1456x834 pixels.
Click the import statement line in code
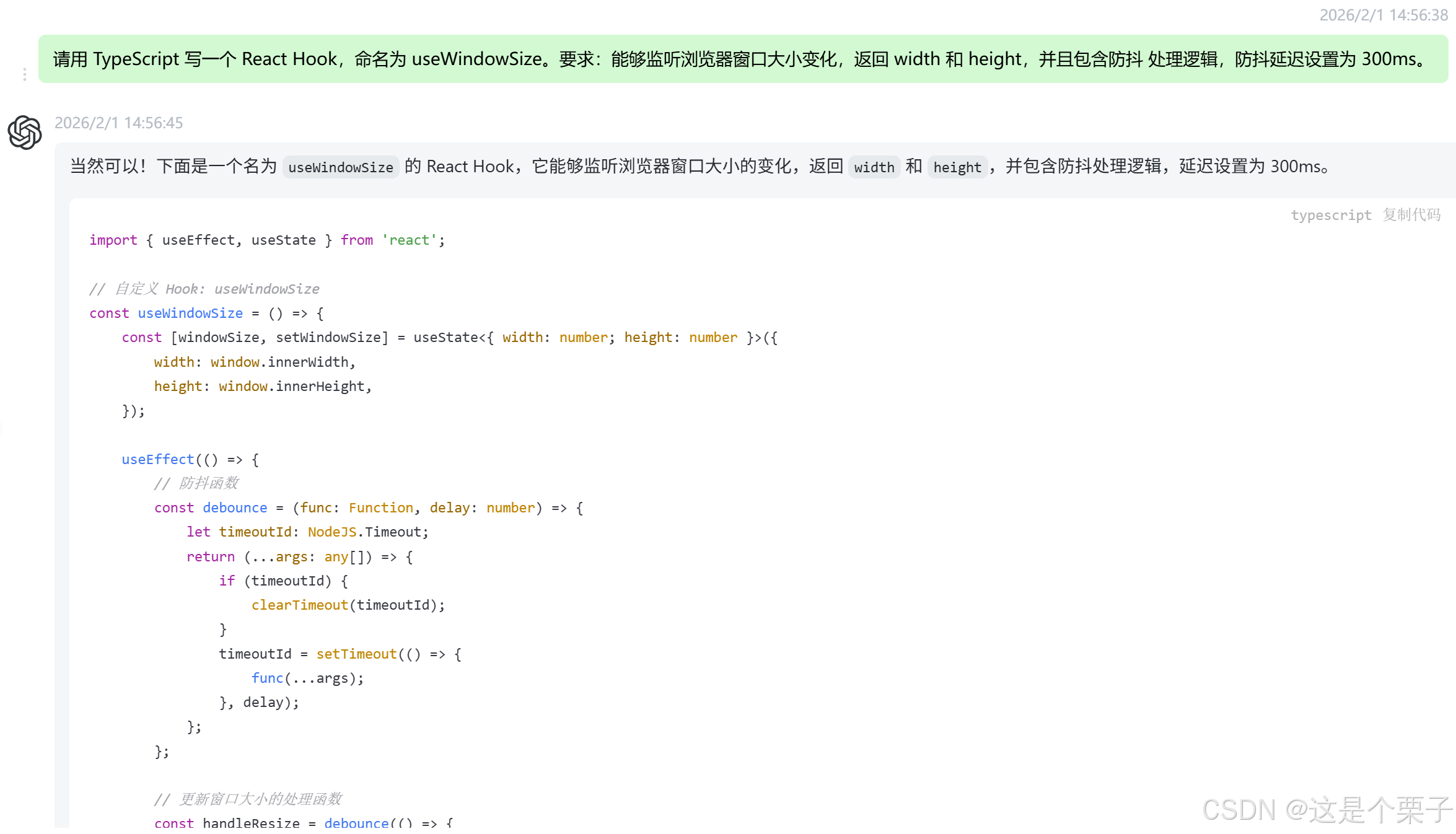(x=266, y=240)
